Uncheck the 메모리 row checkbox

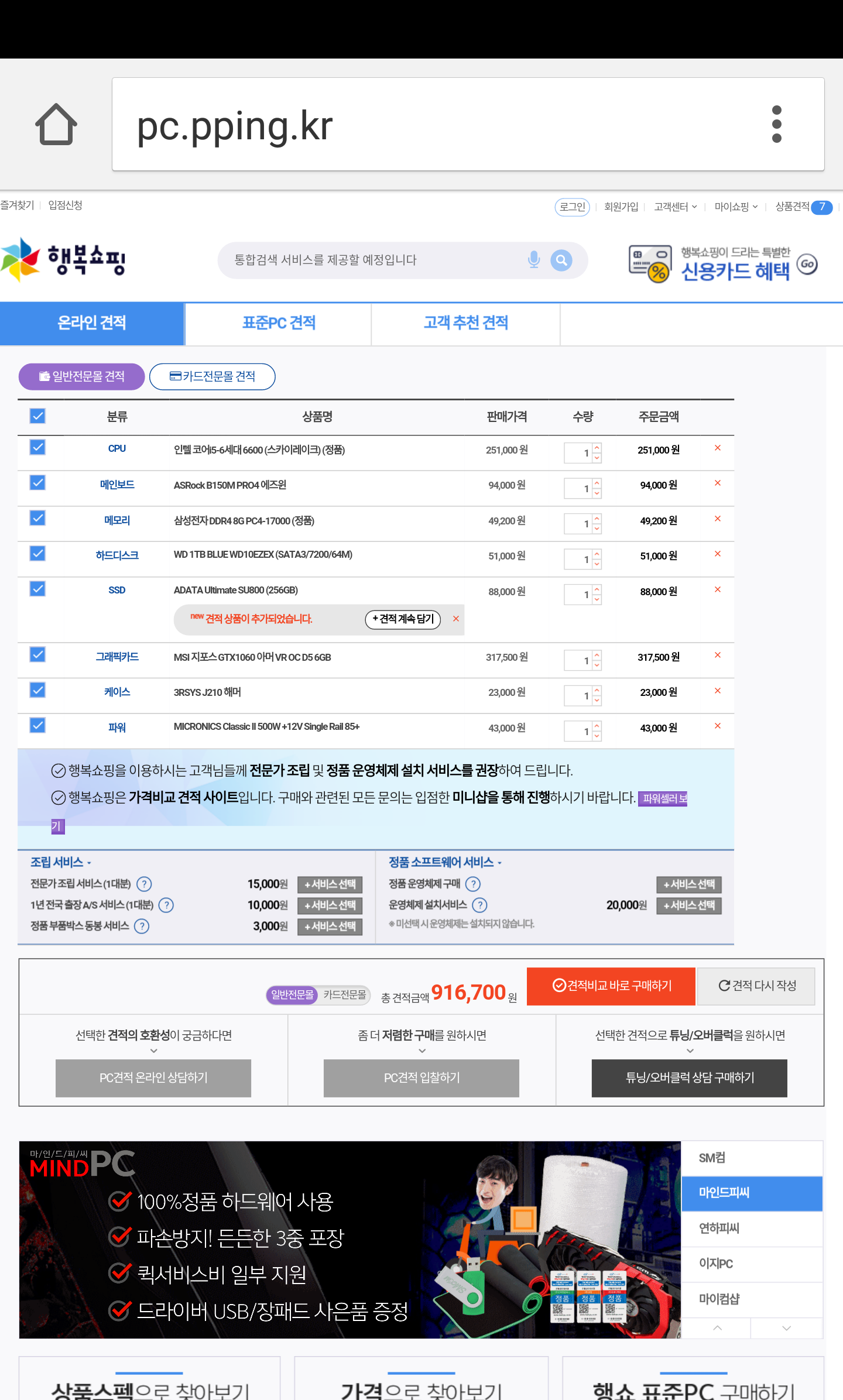coord(37,519)
